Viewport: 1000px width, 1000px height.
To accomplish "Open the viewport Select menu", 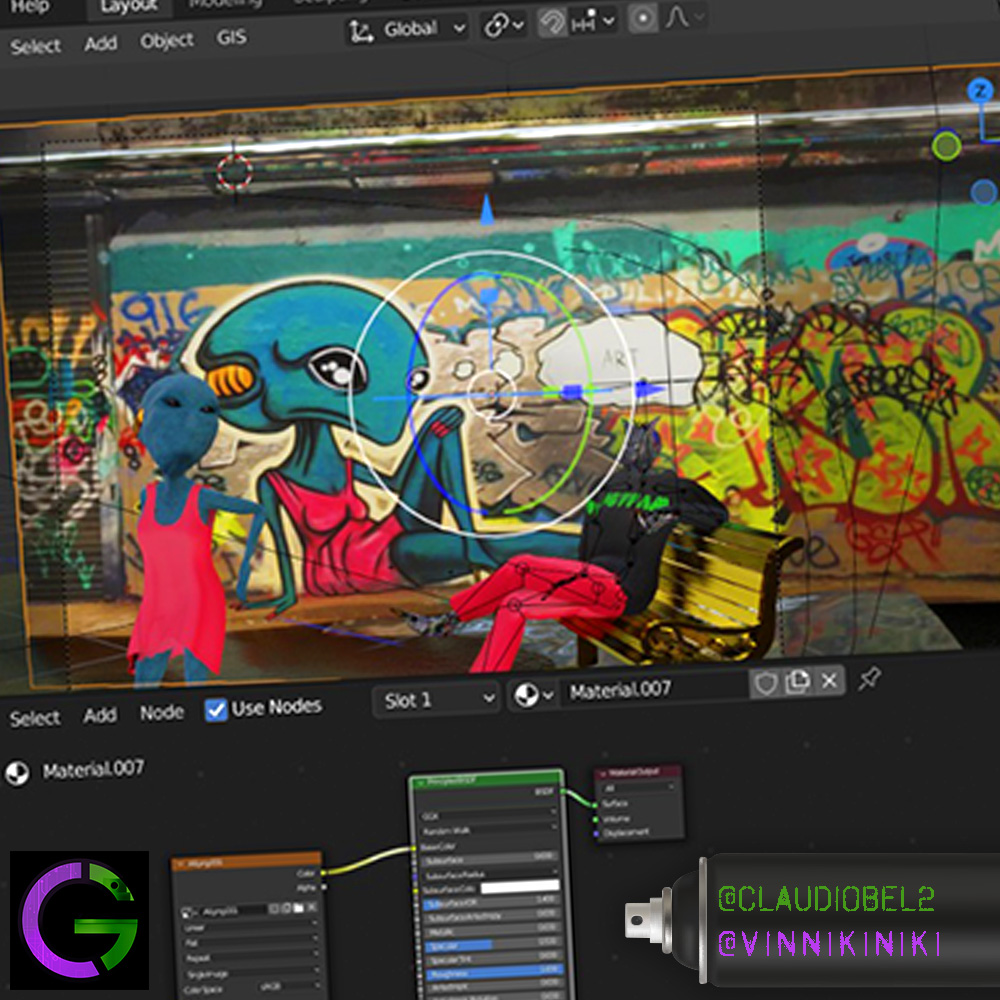I will (35, 46).
